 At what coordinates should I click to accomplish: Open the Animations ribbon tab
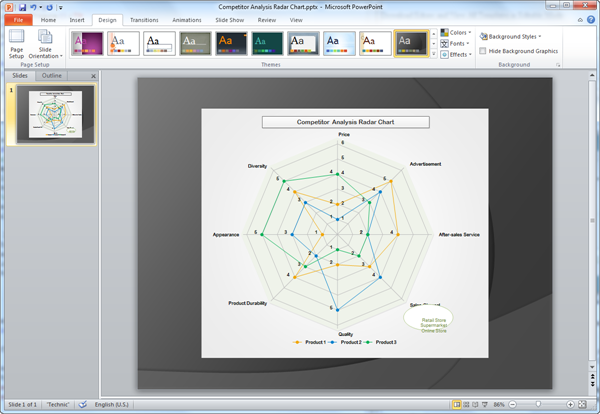coord(187,20)
